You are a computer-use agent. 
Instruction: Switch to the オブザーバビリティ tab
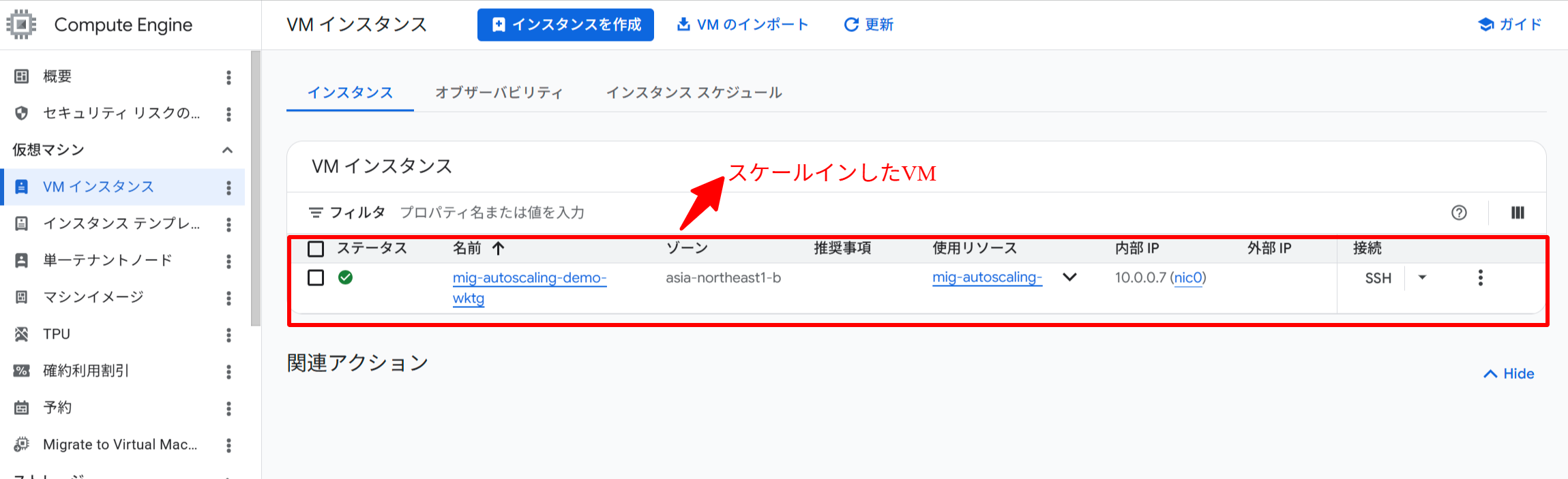499,93
